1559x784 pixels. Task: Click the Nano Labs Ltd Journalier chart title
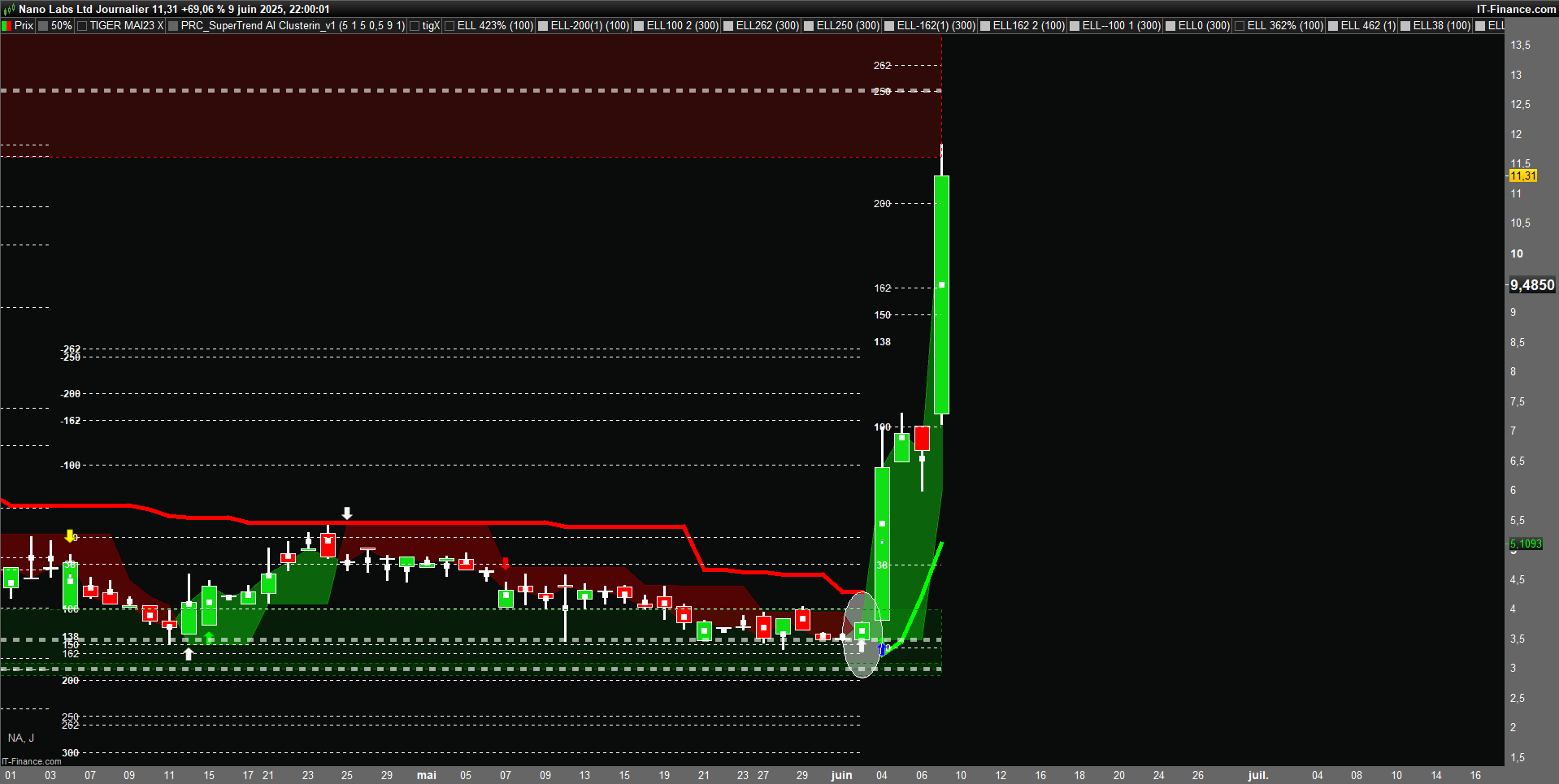[84, 9]
